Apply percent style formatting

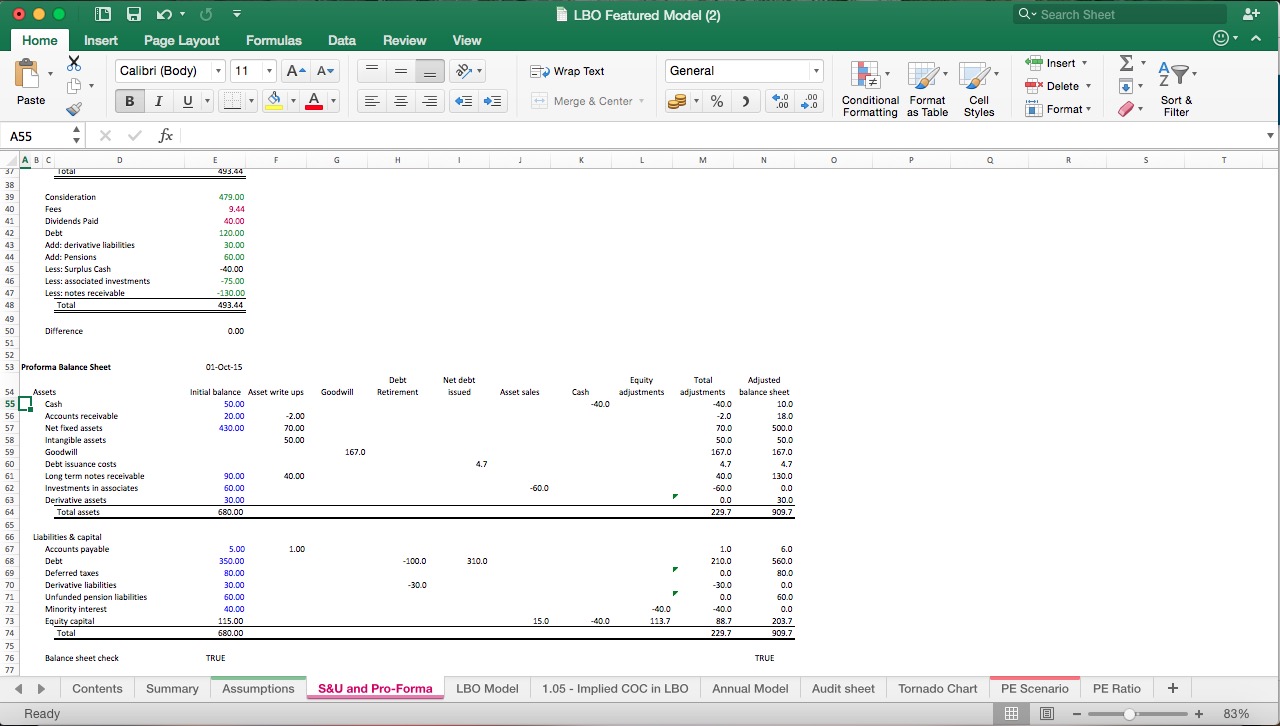click(716, 101)
